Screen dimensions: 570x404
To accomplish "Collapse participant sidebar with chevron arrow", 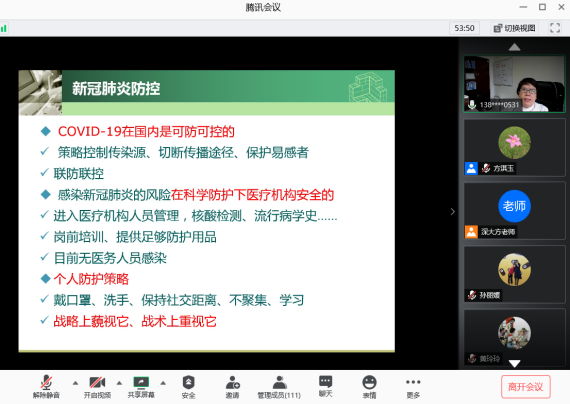I will click(453, 211).
